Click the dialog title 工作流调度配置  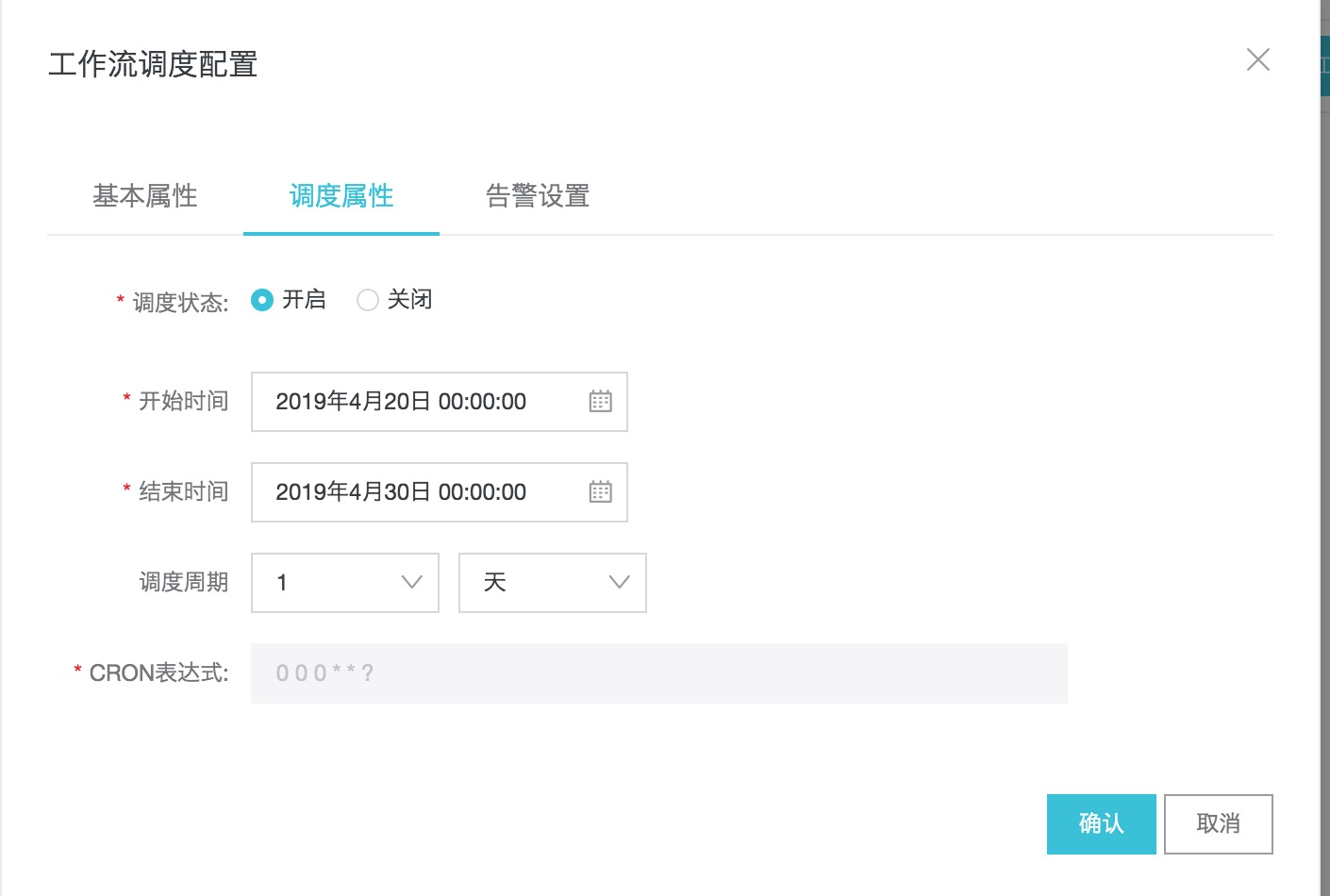(152, 64)
